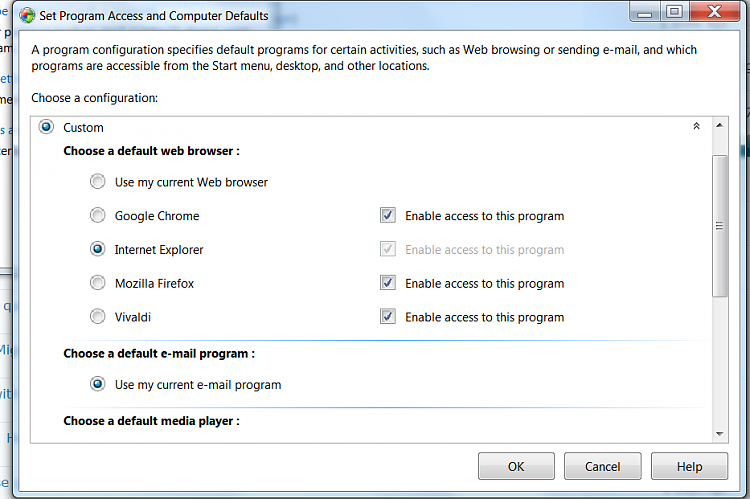Click the Custom configuration label text

[83, 128]
